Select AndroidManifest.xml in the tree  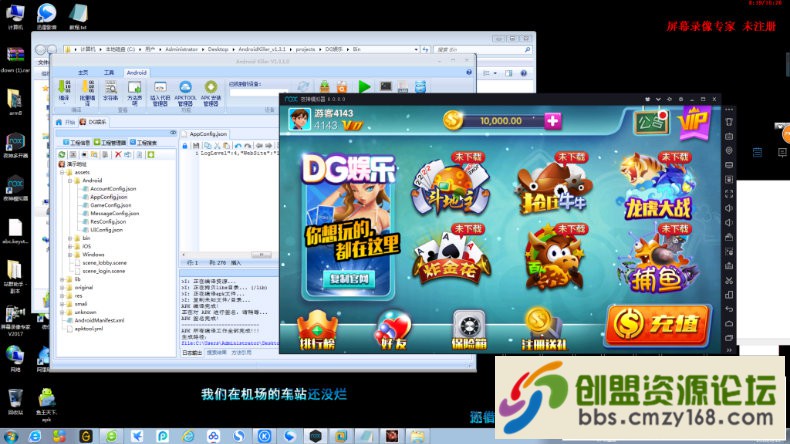point(99,320)
